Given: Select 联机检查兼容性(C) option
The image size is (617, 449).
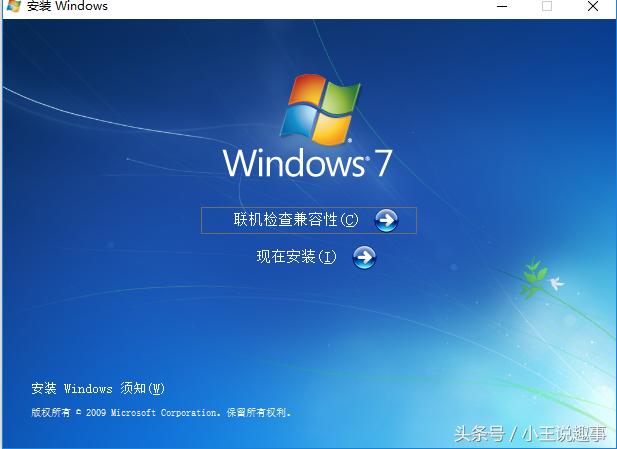Looking at the screenshot, I should click(x=308, y=220).
